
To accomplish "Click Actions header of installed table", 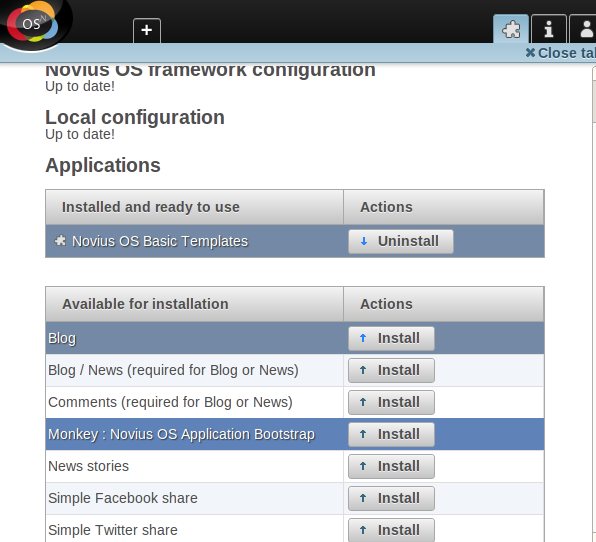I will pyautogui.click(x=444, y=207).
